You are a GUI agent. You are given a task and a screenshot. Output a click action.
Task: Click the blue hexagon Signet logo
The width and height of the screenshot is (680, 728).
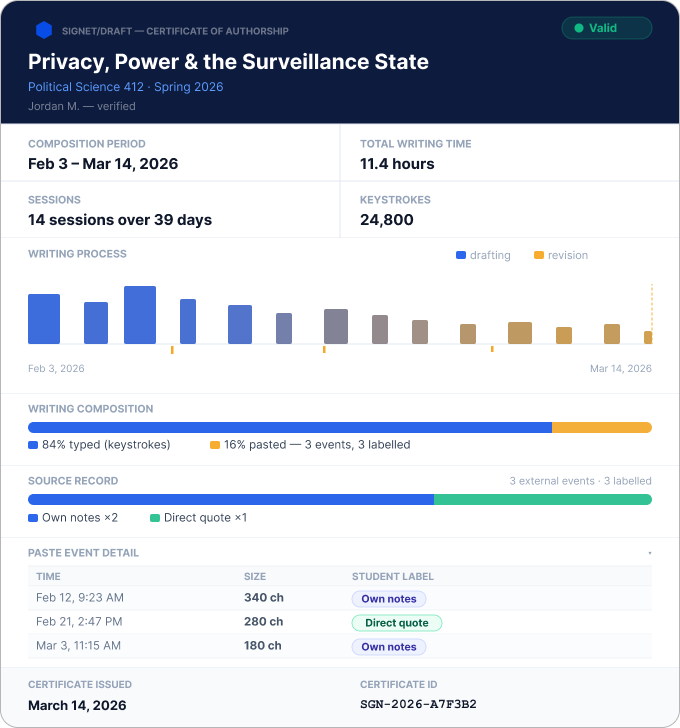(44, 30)
